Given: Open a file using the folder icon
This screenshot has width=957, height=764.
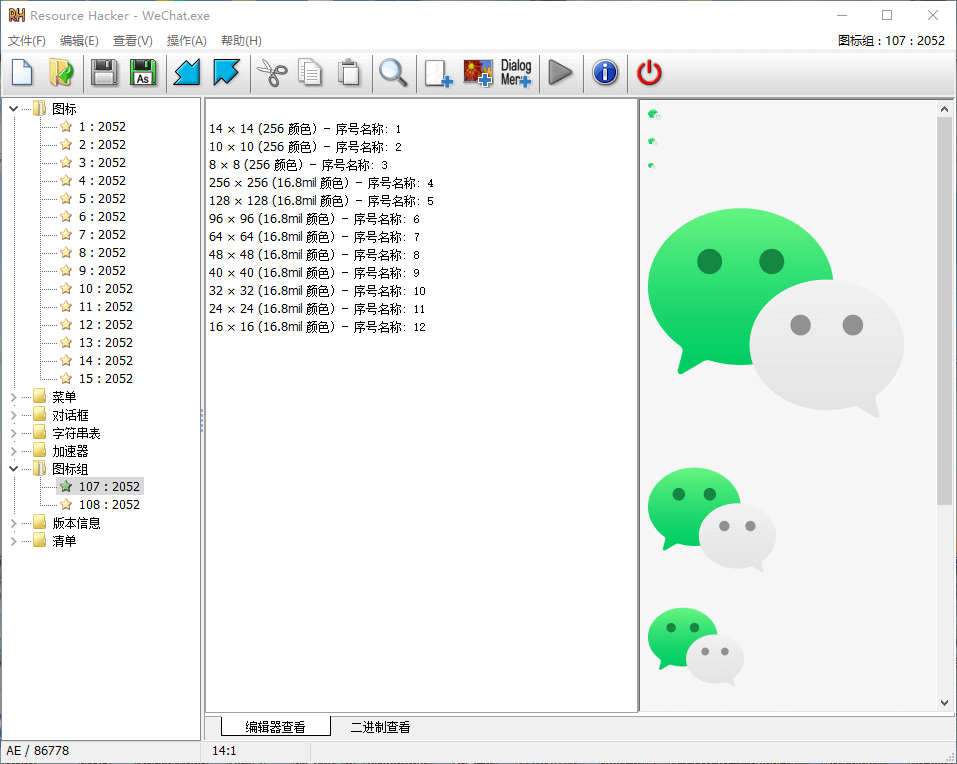Looking at the screenshot, I should point(62,73).
